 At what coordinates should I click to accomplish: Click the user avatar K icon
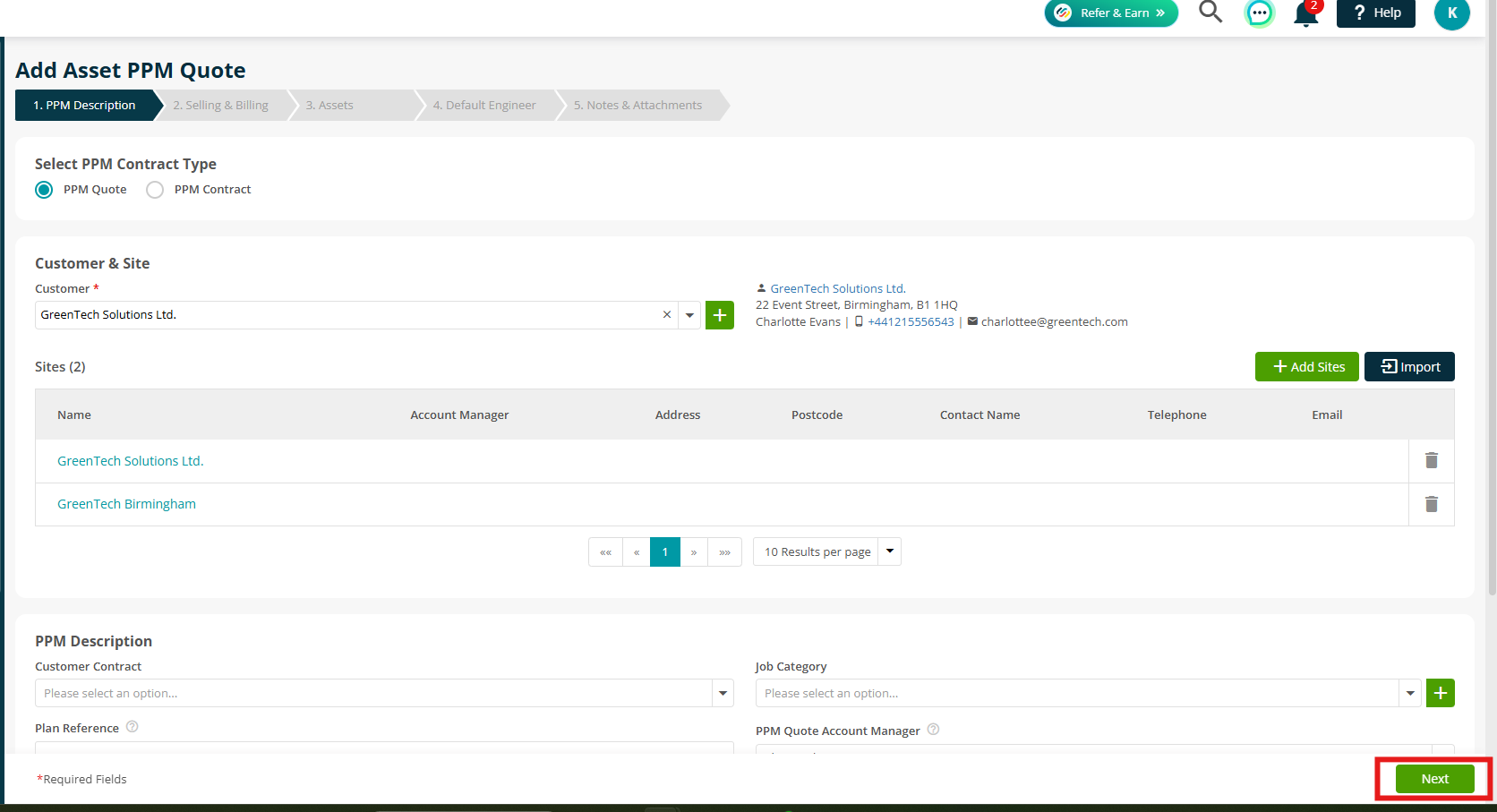[1452, 13]
